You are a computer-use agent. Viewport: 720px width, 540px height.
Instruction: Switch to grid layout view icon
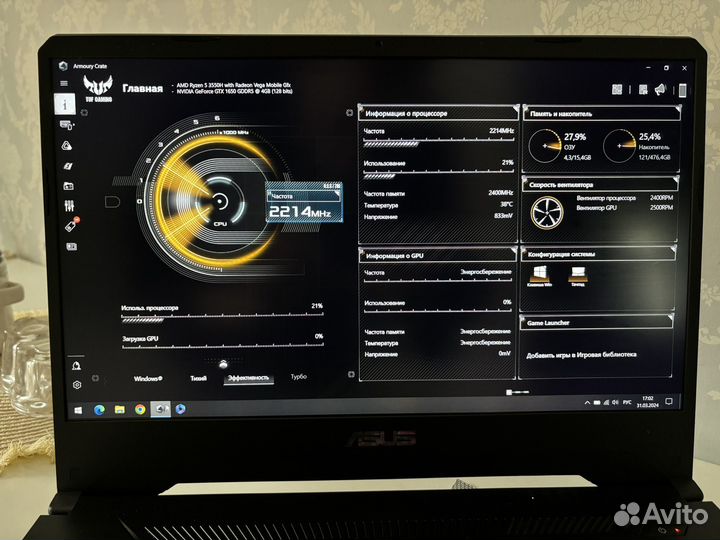click(x=617, y=90)
